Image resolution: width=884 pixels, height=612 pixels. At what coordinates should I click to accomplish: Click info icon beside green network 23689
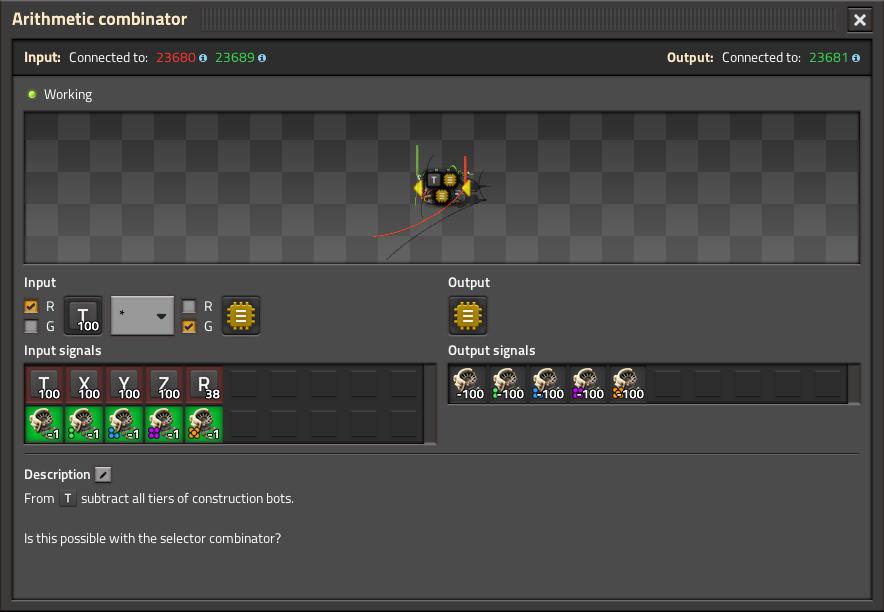pos(262,58)
